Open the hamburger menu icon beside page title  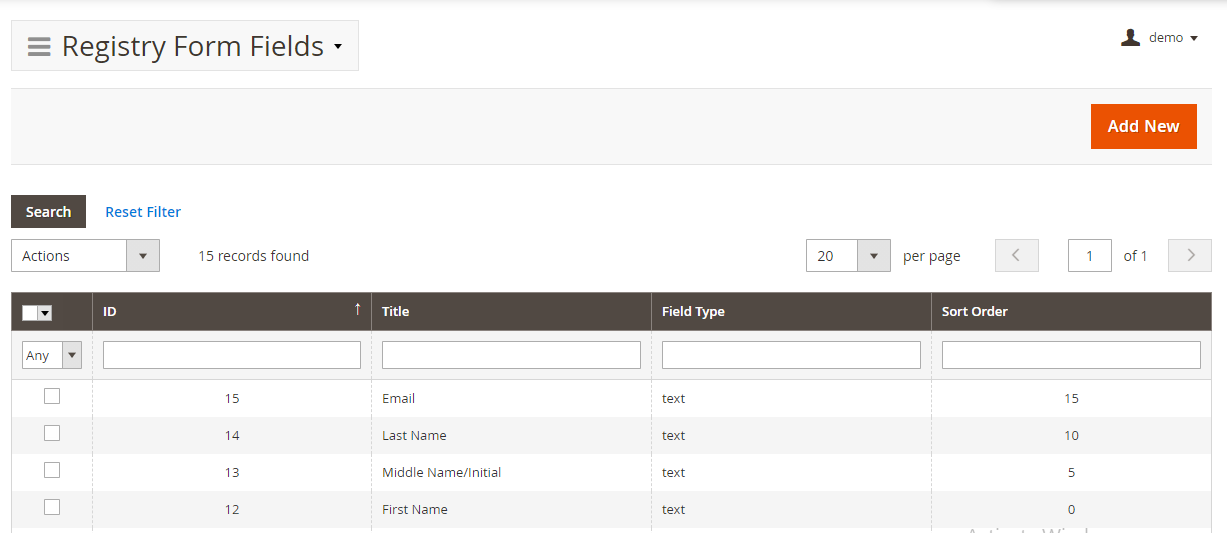pos(39,47)
